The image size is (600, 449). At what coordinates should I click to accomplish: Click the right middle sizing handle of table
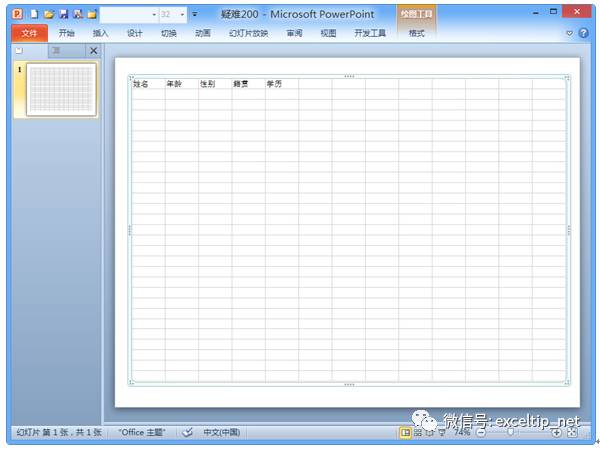pos(569,230)
